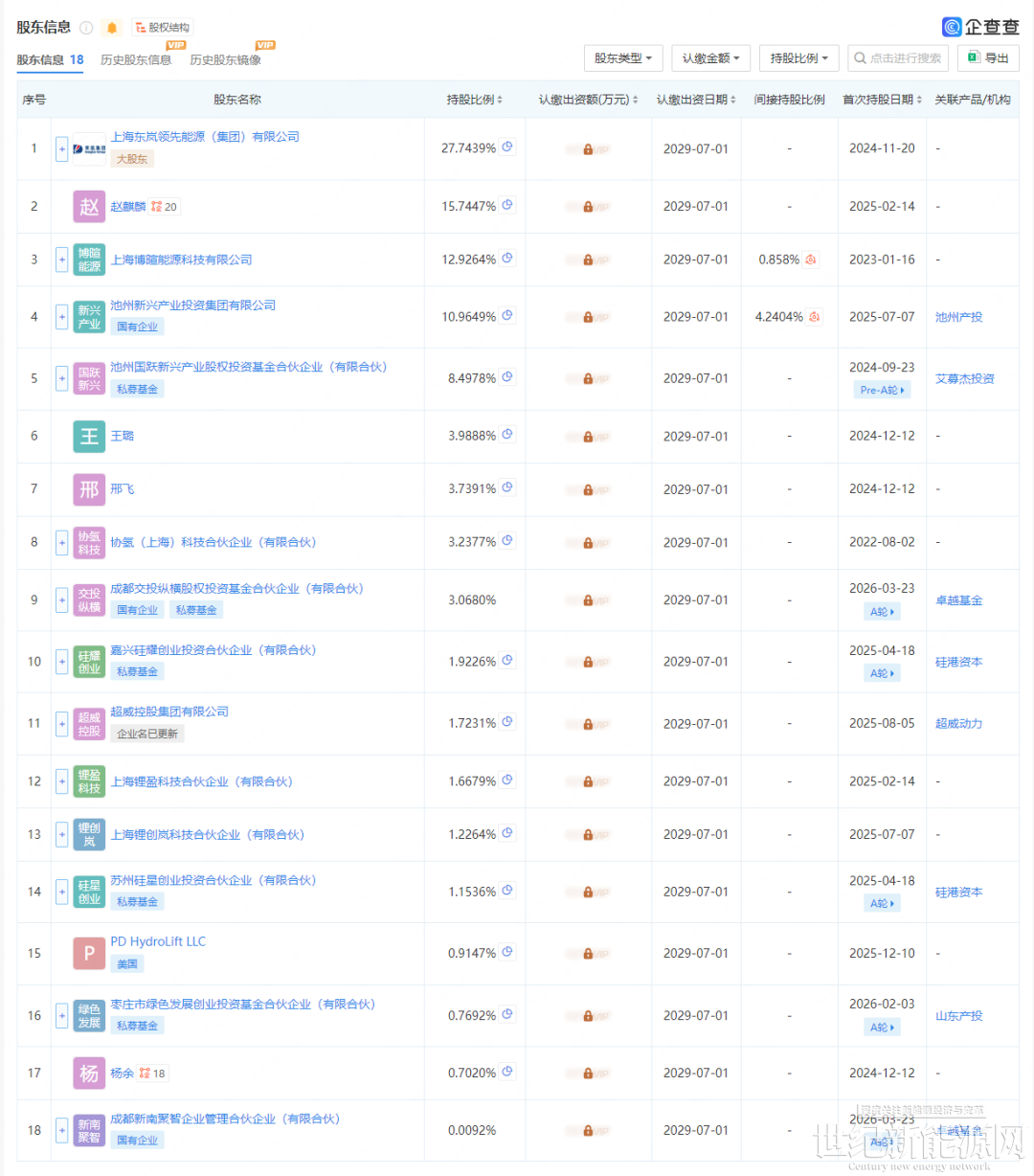Switch to 历史股东镜像 tab

(225, 60)
